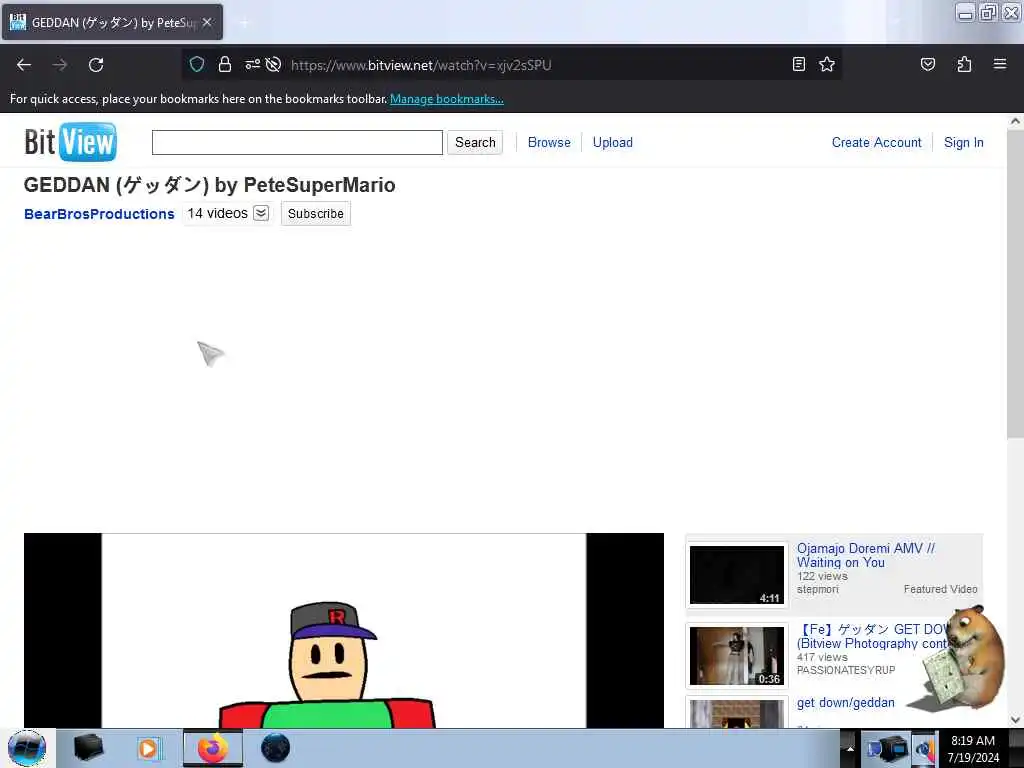Viewport: 1024px width, 768px height.
Task: Click the forward navigation arrow
Action: point(59,65)
